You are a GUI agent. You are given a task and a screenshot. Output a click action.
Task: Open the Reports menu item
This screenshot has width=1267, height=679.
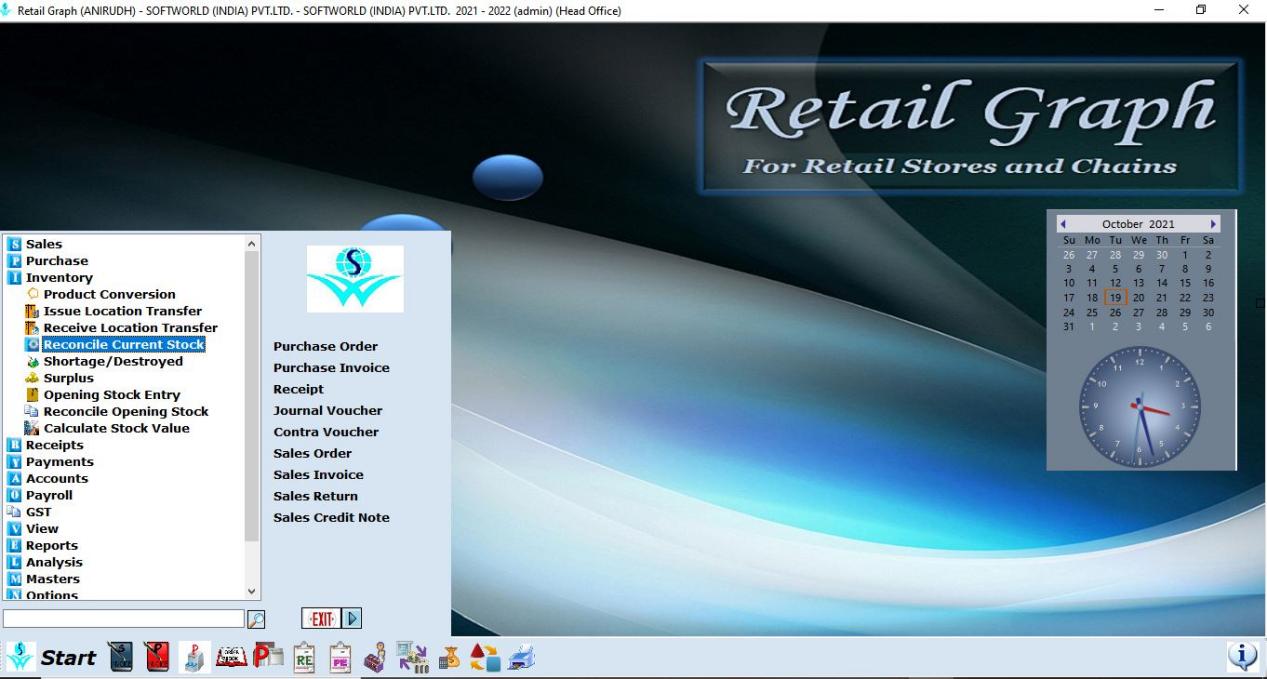(x=52, y=545)
